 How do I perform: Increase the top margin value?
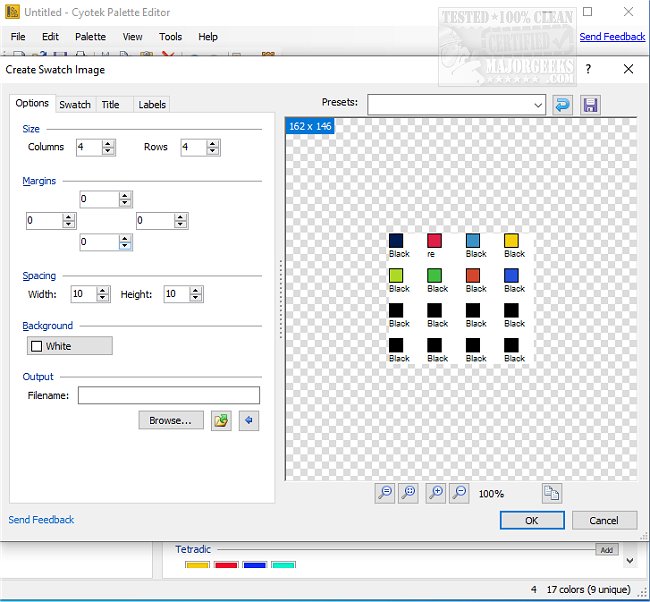pyautogui.click(x=125, y=196)
